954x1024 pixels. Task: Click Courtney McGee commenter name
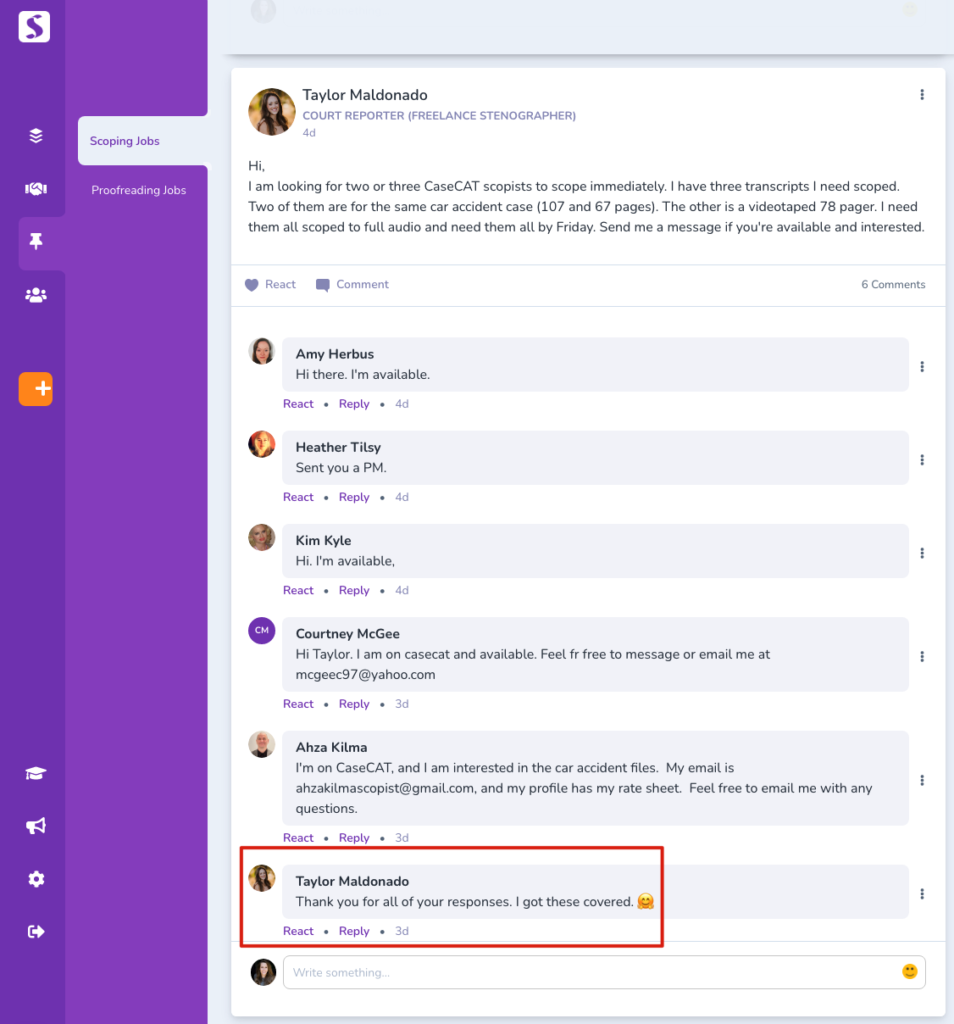(347, 633)
